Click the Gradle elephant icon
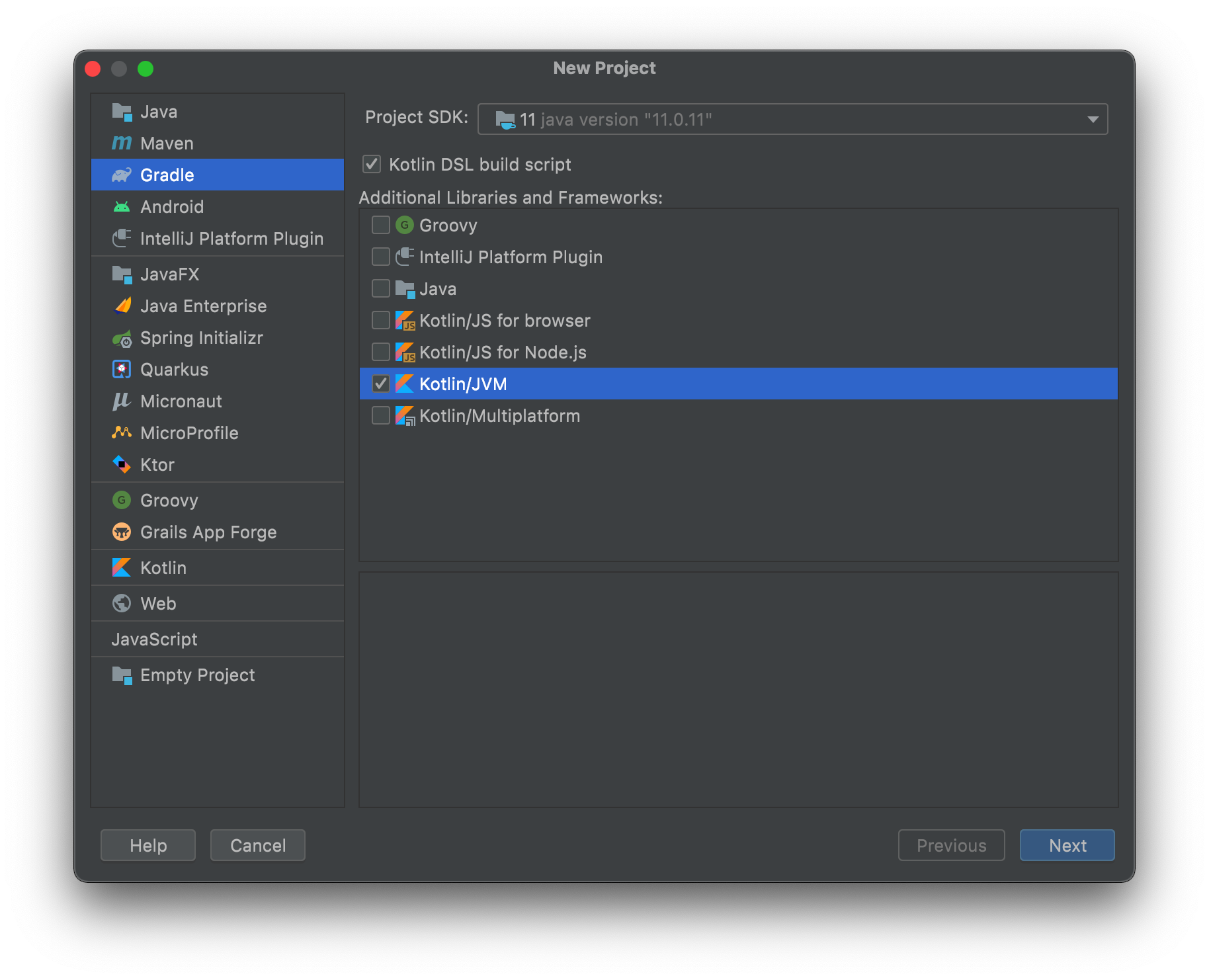Image resolution: width=1209 pixels, height=980 pixels. point(122,175)
